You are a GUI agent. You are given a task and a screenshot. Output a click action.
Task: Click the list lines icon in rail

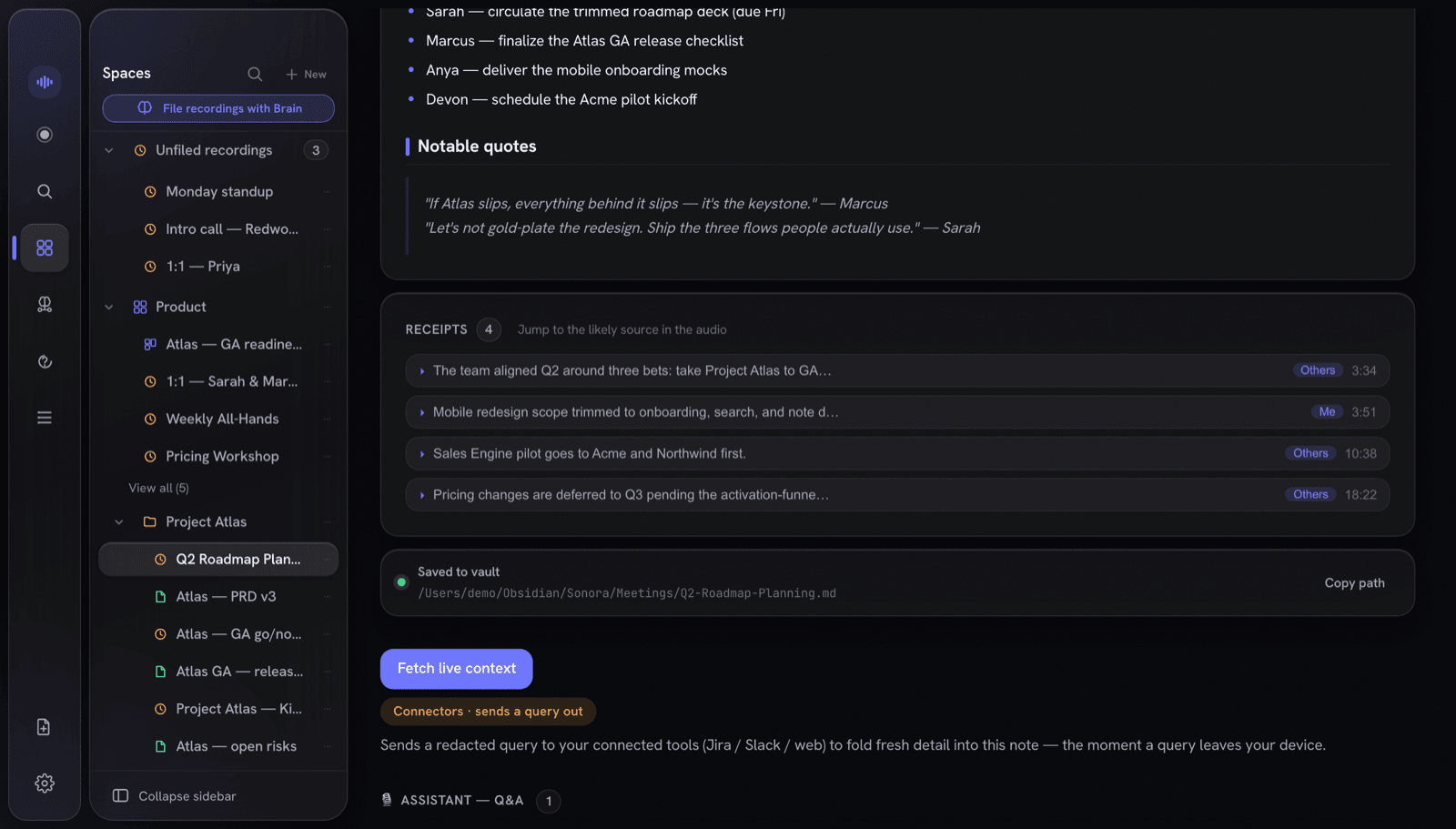(x=44, y=418)
